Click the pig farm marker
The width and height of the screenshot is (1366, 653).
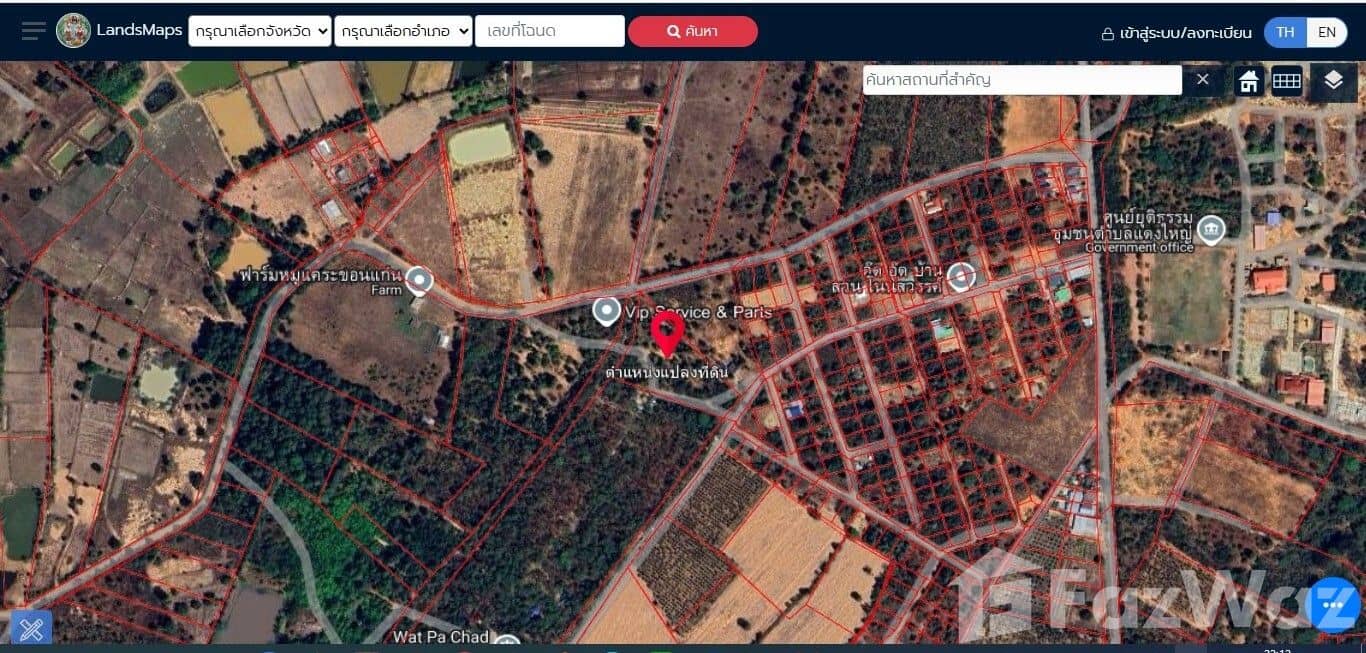point(419,281)
